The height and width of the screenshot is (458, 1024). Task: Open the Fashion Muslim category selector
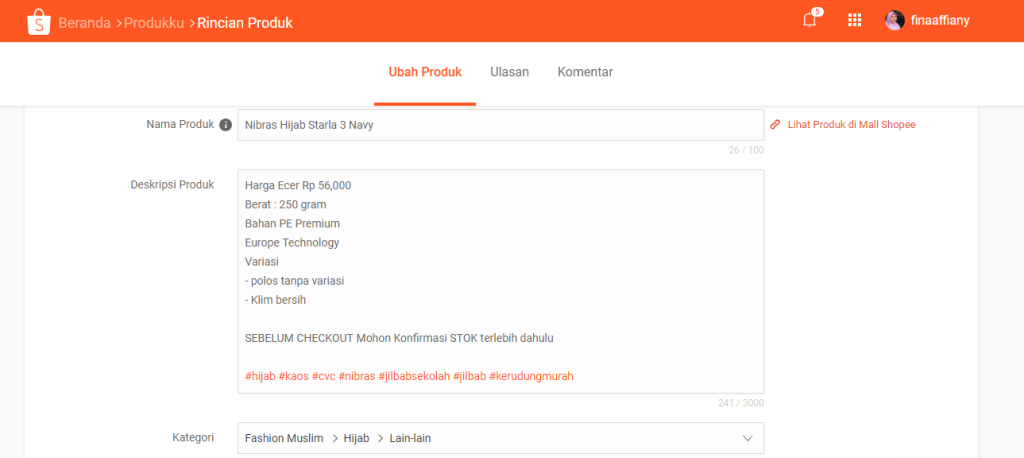pos(500,438)
